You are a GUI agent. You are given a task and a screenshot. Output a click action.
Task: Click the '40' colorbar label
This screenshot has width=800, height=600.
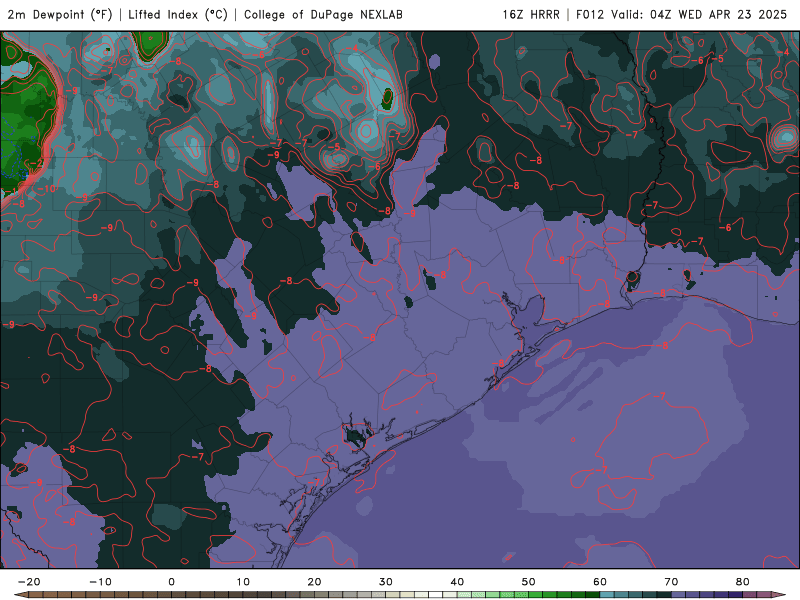[x=457, y=582]
